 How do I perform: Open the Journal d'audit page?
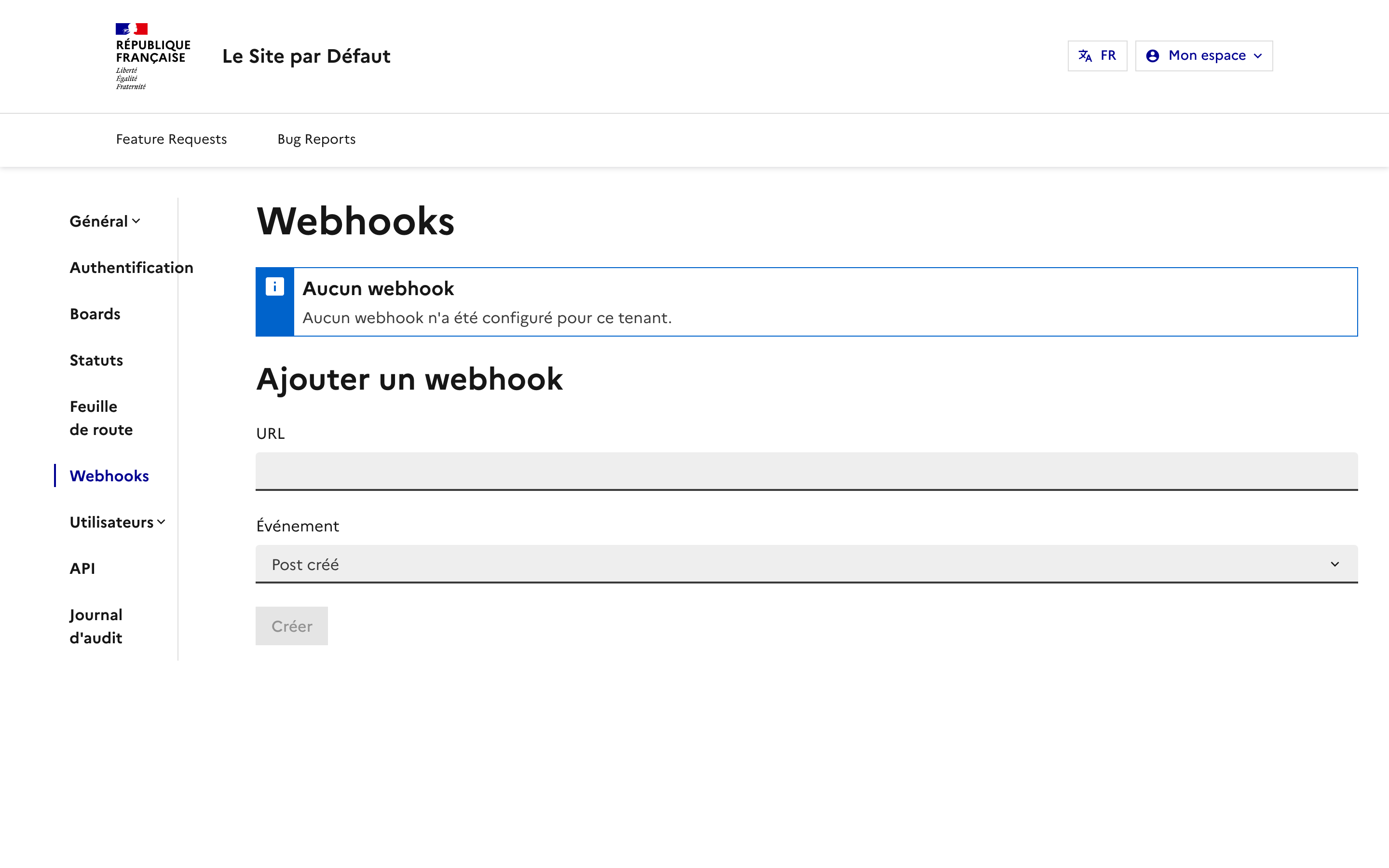click(x=96, y=626)
